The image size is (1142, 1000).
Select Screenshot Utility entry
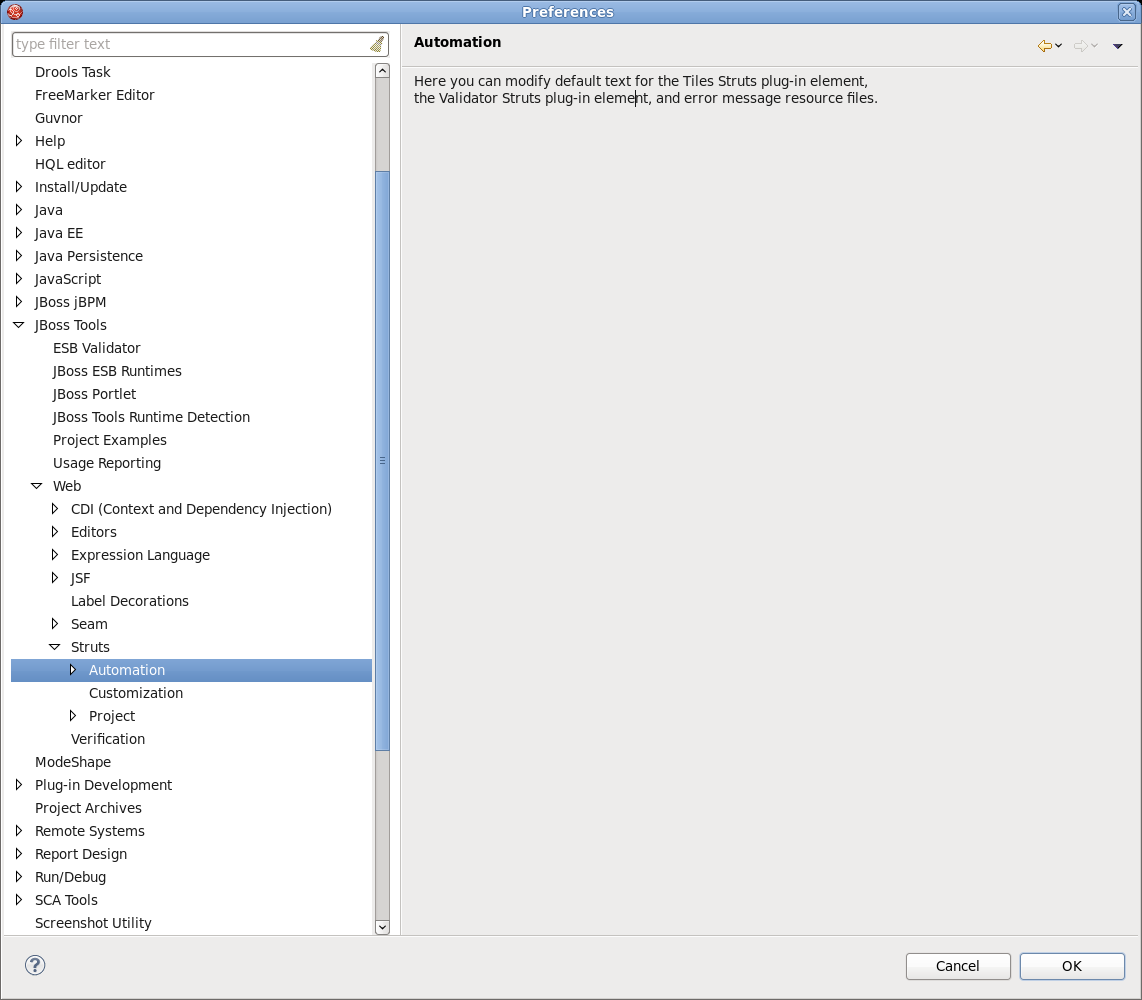click(93, 923)
